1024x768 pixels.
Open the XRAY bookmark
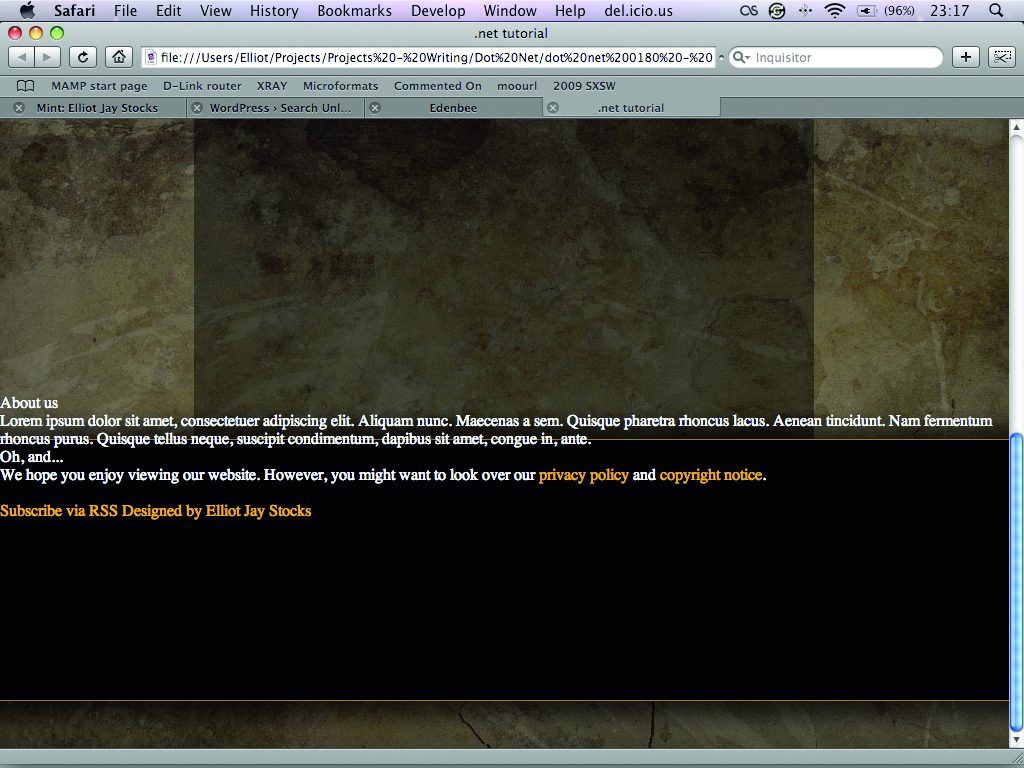[272, 86]
